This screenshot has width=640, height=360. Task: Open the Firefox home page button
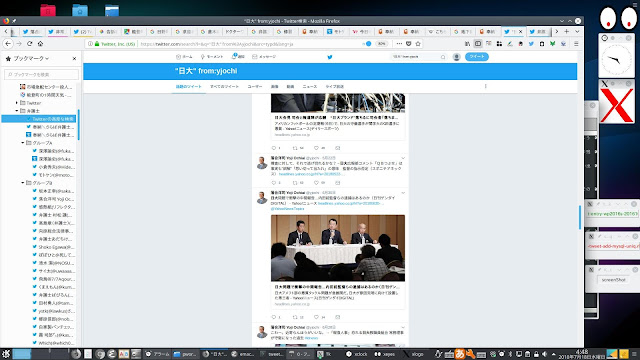pos(40,44)
